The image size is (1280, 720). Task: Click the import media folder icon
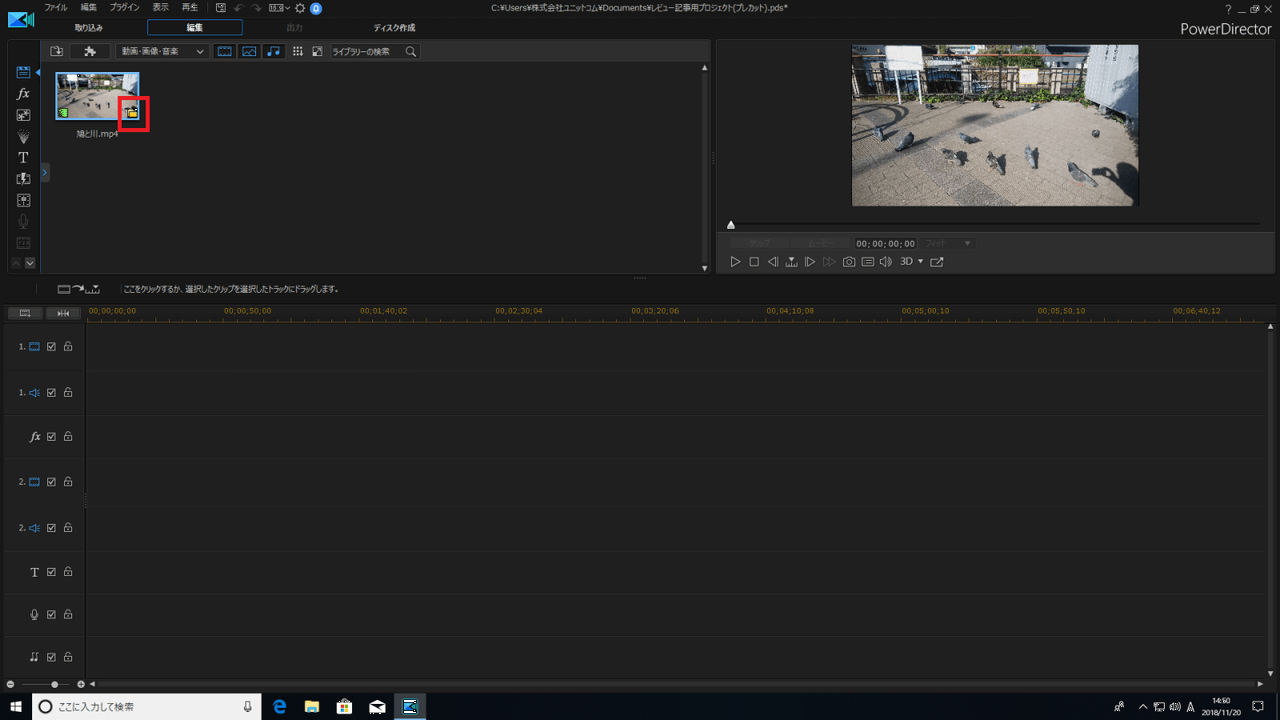click(x=57, y=51)
